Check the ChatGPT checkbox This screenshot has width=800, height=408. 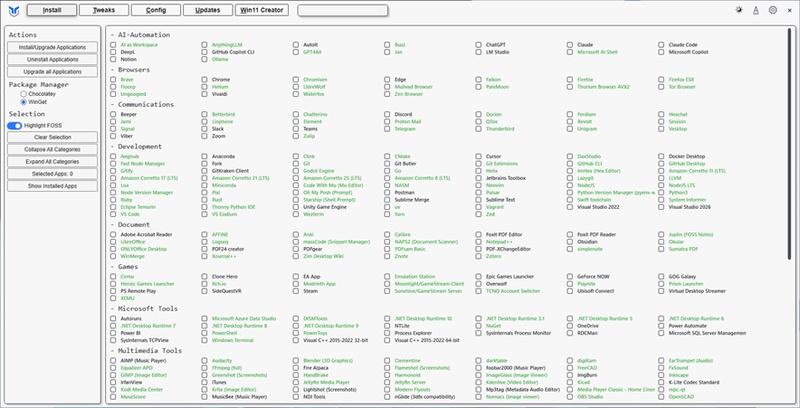coord(479,45)
